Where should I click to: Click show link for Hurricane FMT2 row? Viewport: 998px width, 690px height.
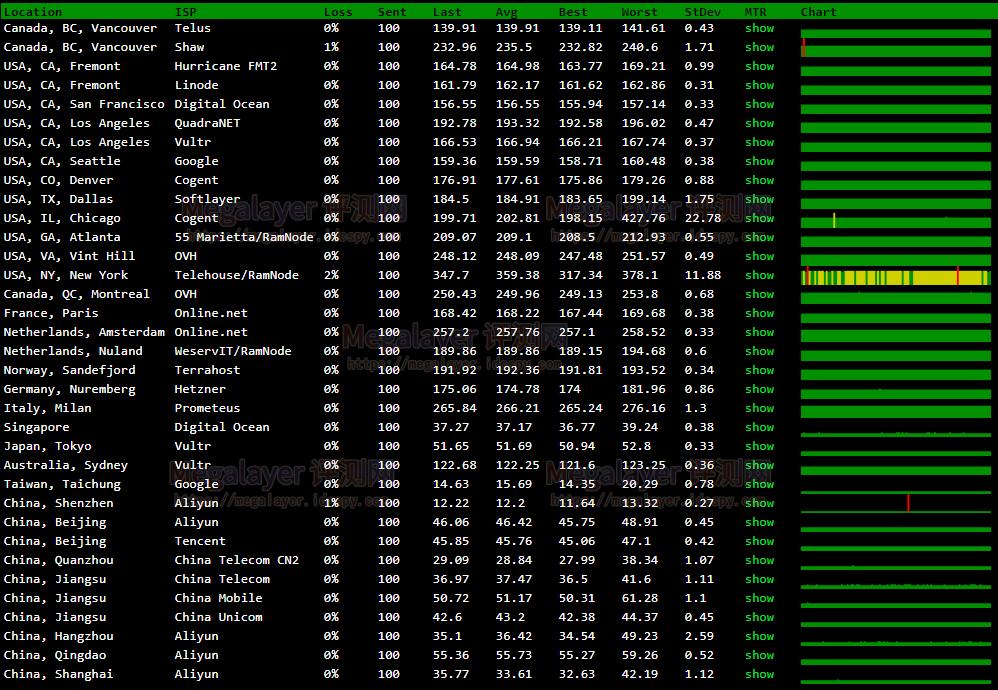[759, 66]
